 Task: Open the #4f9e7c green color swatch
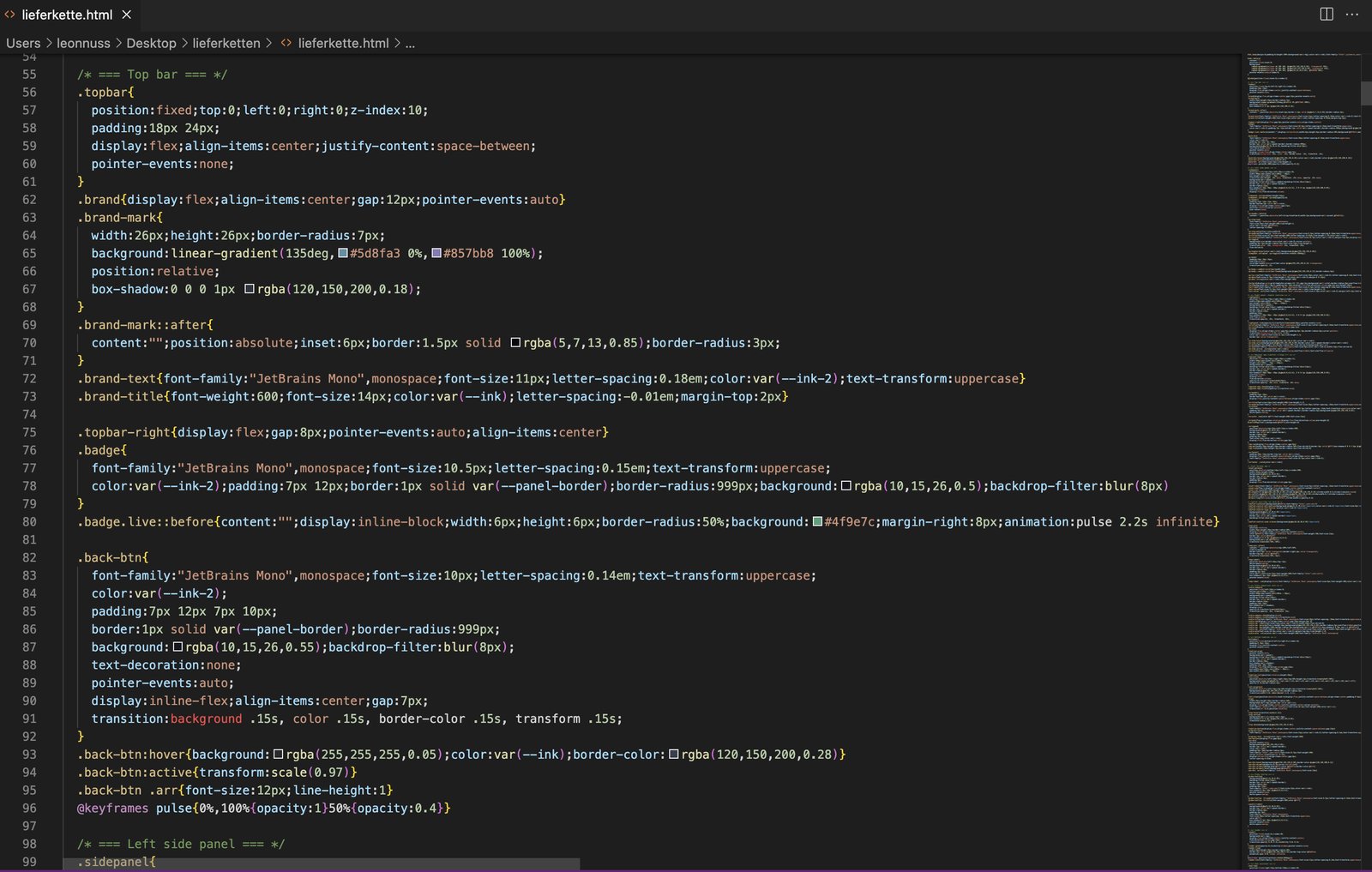(817, 521)
